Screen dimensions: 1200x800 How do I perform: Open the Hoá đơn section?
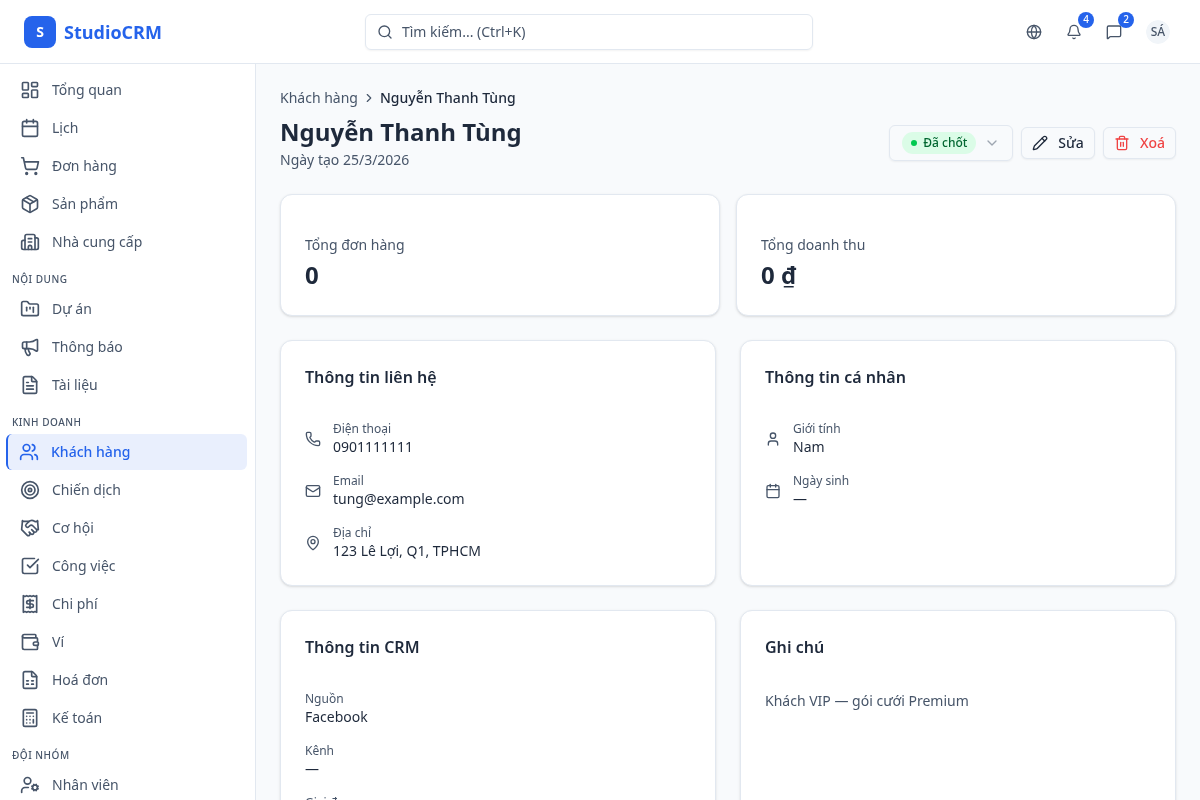click(x=80, y=679)
